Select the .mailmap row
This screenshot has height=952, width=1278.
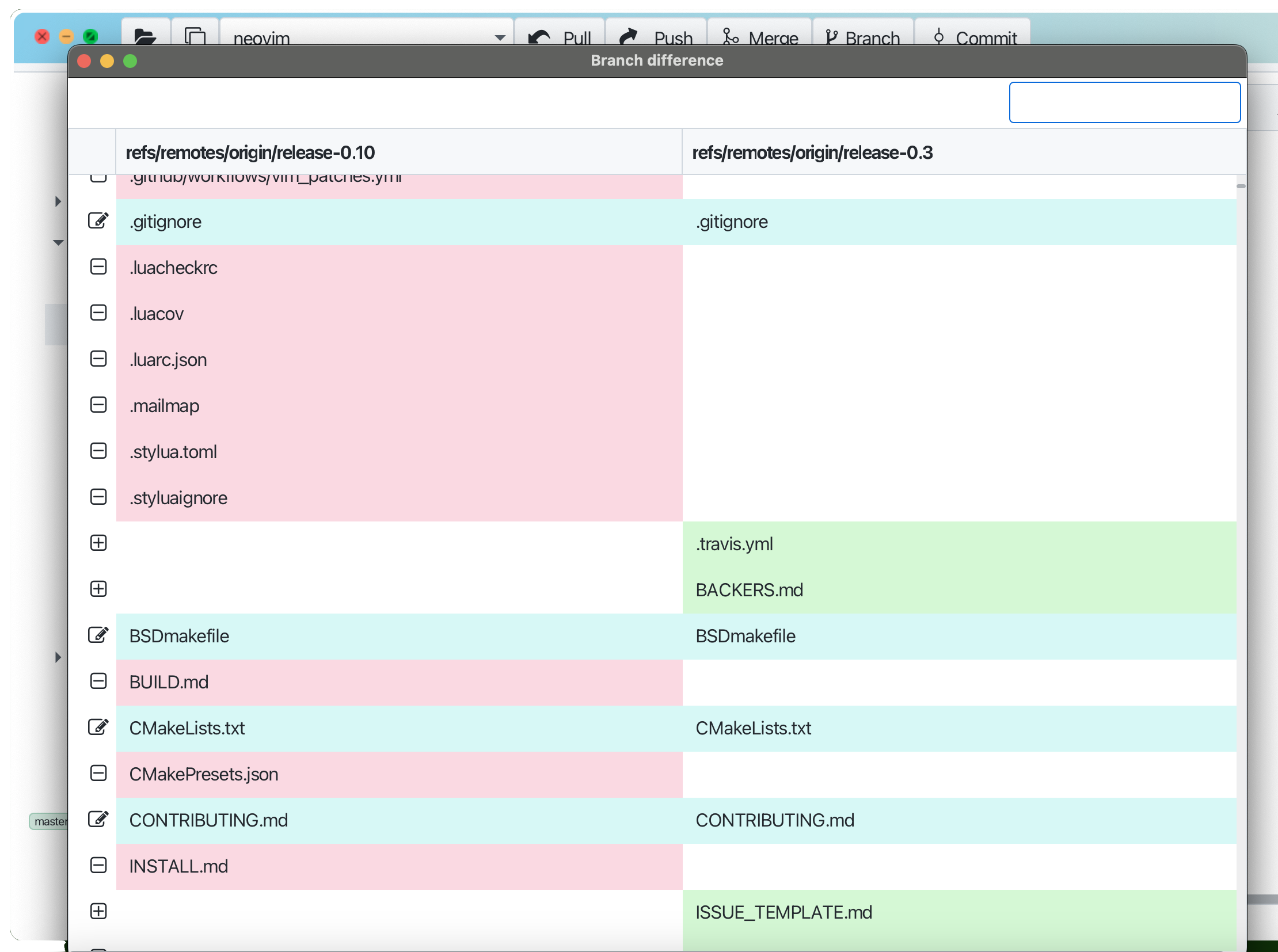[399, 406]
